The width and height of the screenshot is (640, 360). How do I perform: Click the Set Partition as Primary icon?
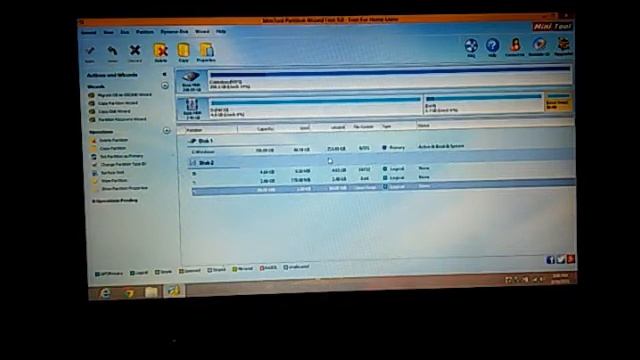[x=94, y=157]
